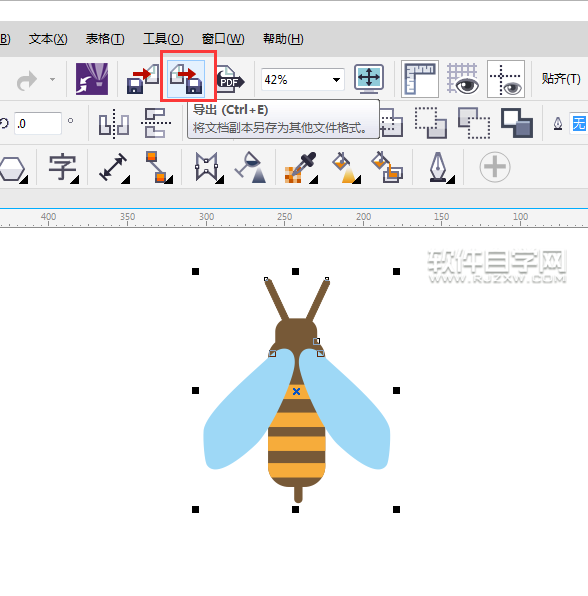The height and width of the screenshot is (596, 588).
Task: Toggle rulers display
Action: (x=420, y=79)
